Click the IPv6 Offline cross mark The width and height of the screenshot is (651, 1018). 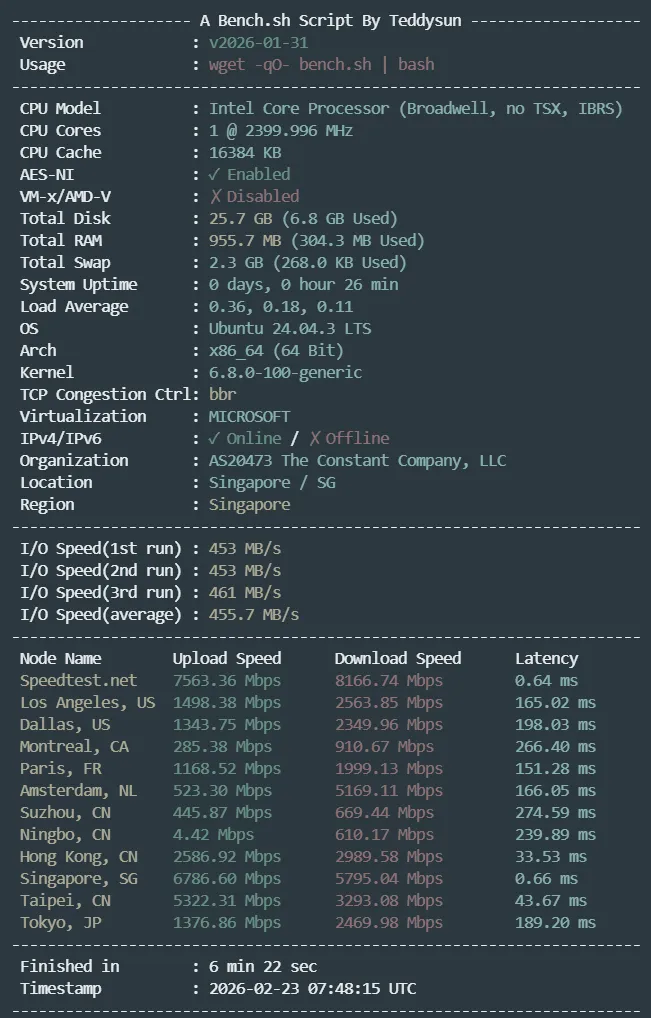315,438
